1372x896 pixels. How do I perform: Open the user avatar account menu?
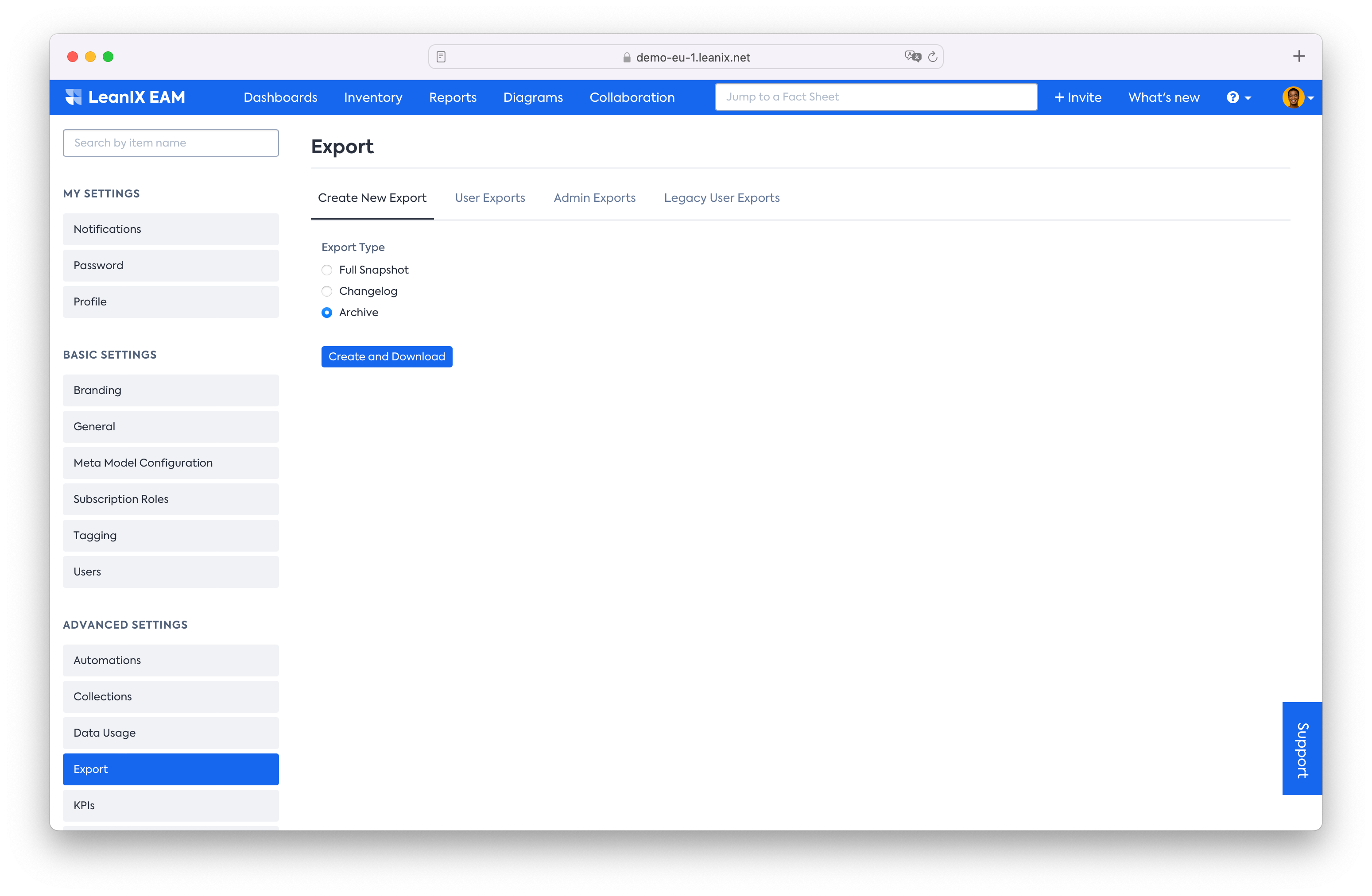click(x=1298, y=97)
